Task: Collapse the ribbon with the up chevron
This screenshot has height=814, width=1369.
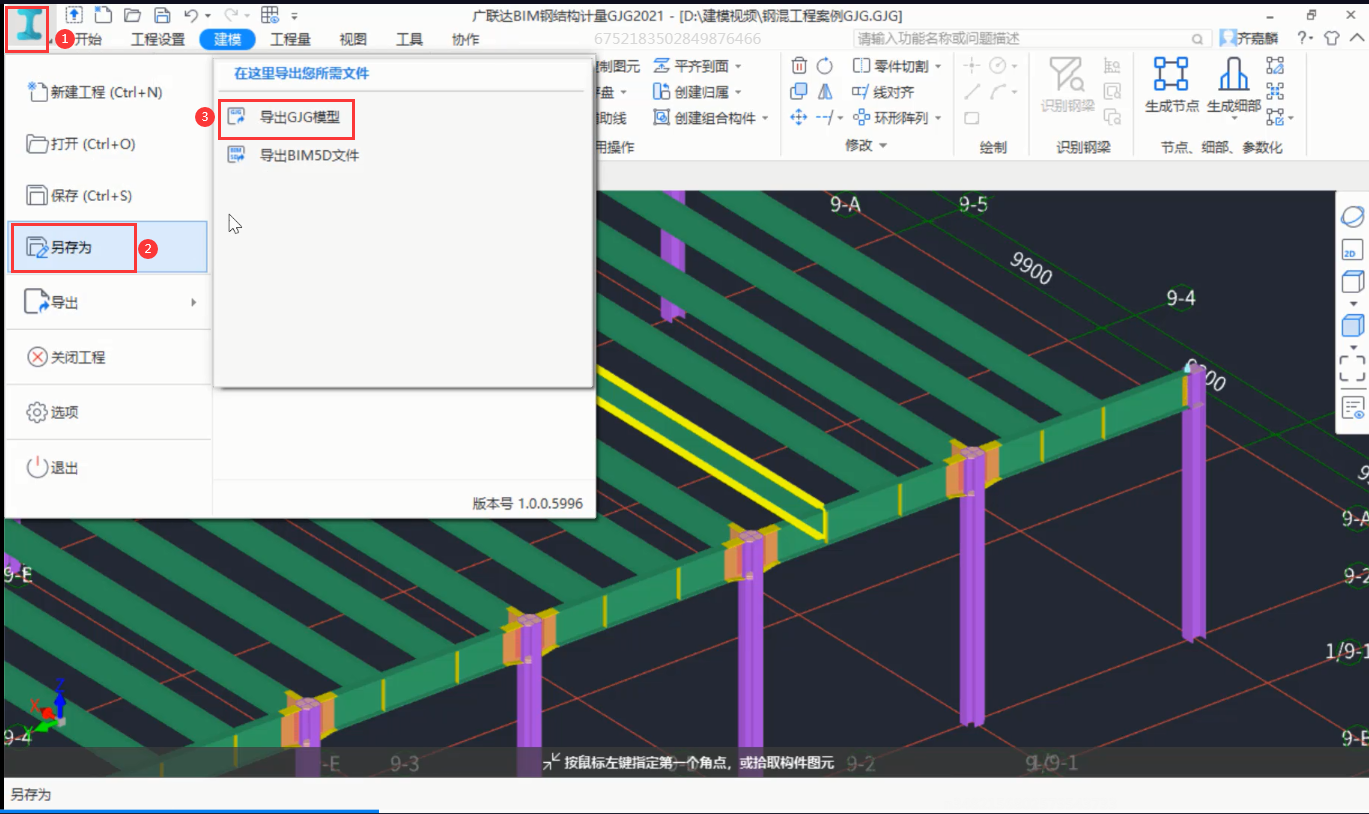Action: (1357, 38)
